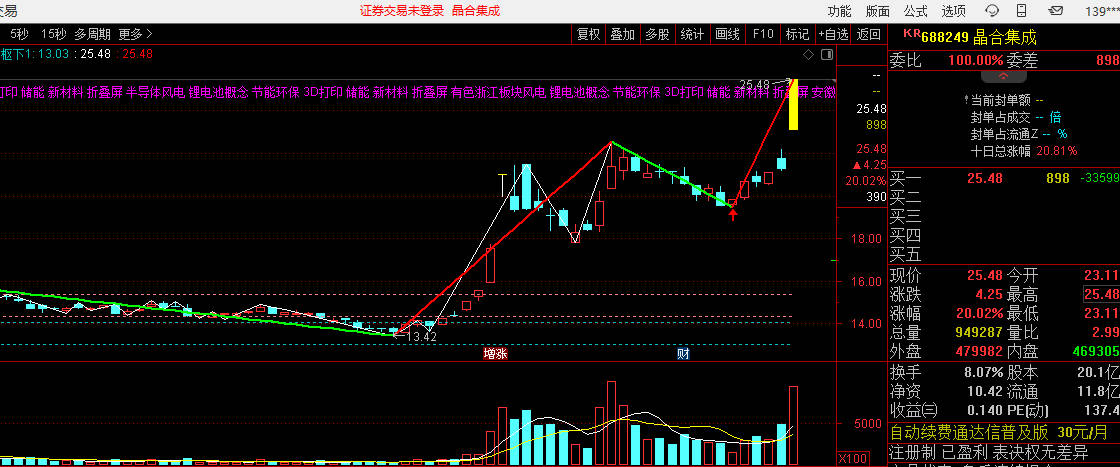Expand the 更多 period options

point(136,33)
